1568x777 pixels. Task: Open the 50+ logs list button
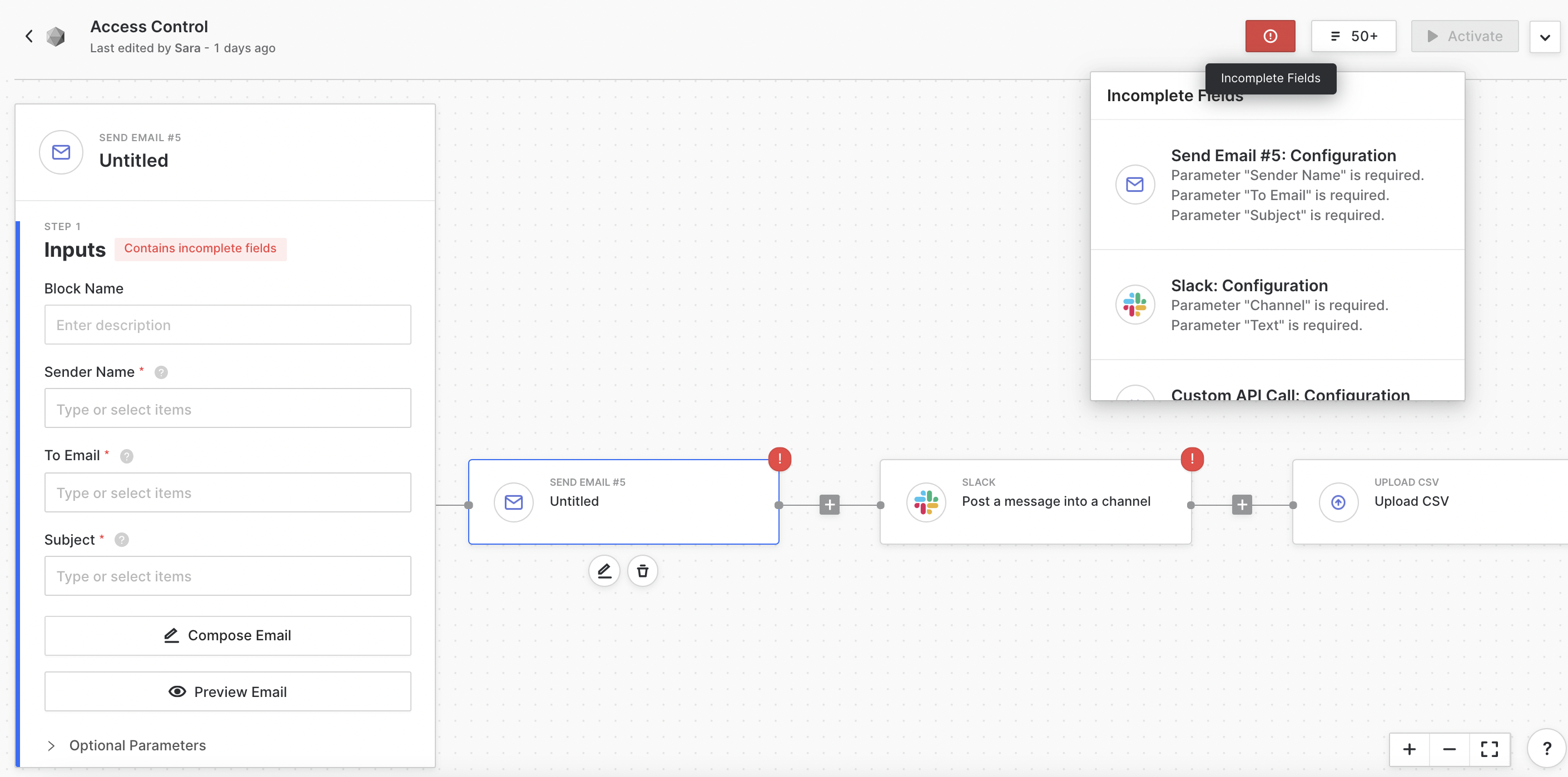tap(1353, 37)
